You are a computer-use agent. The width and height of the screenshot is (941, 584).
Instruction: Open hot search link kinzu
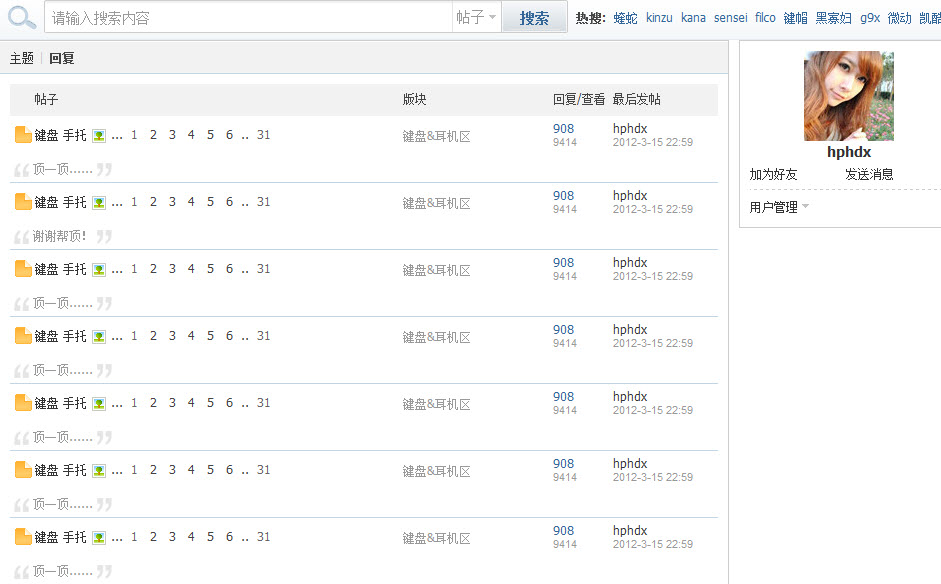[x=659, y=18]
